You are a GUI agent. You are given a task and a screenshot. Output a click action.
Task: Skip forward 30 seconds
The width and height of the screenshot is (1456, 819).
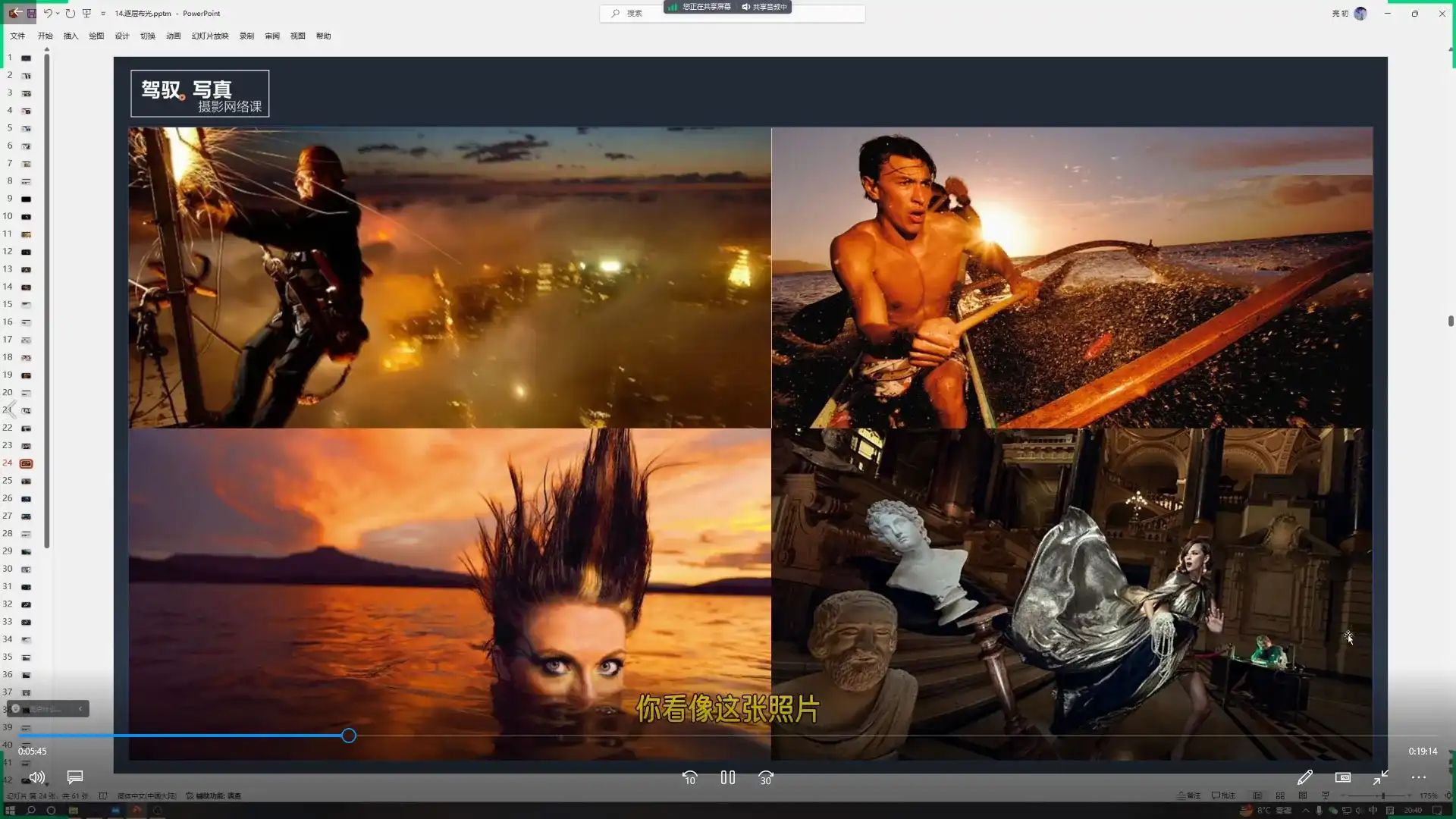pyautogui.click(x=765, y=778)
